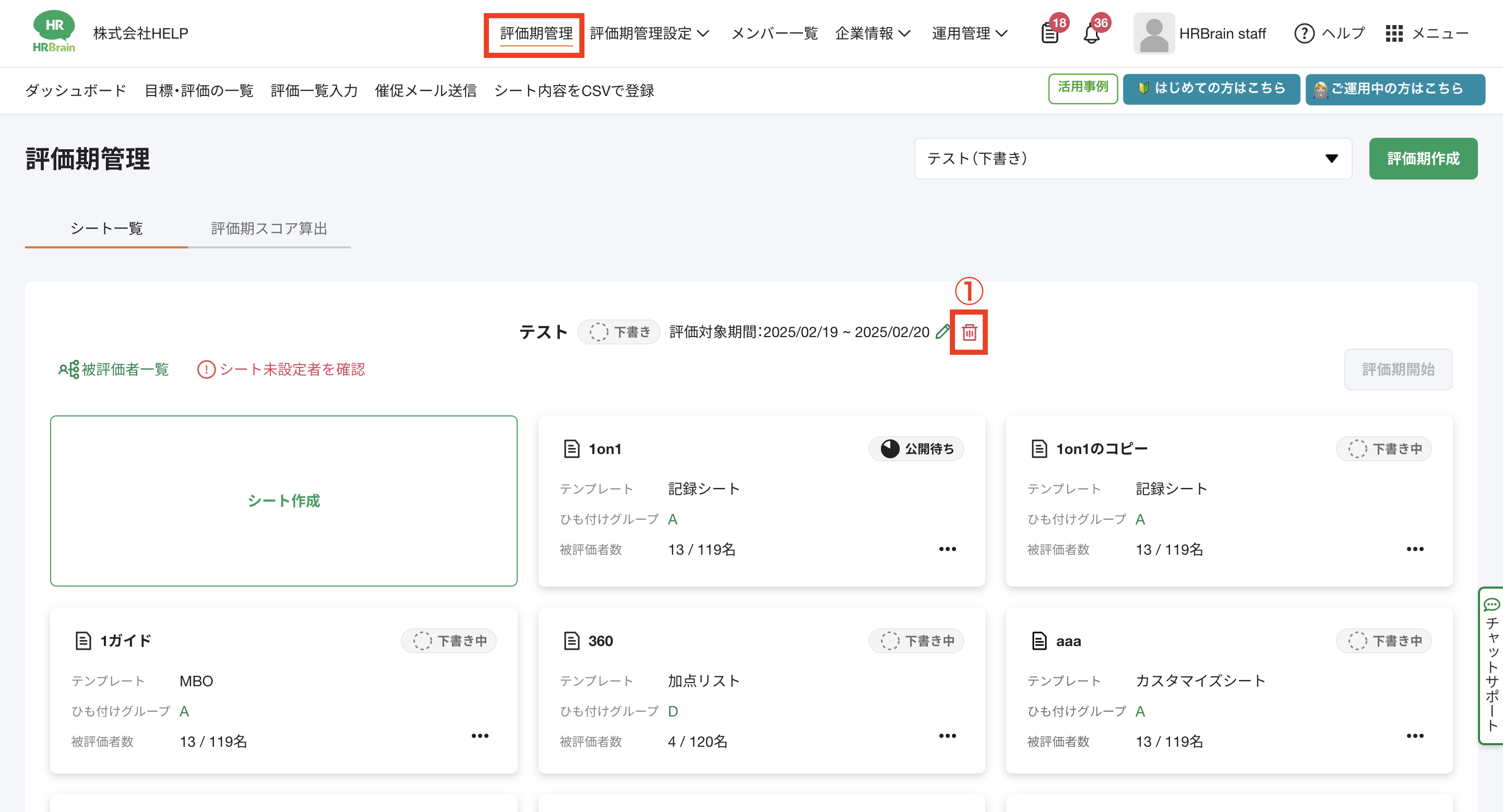Click ご運用中の方はこちら button
The image size is (1503, 812).
click(x=1395, y=89)
